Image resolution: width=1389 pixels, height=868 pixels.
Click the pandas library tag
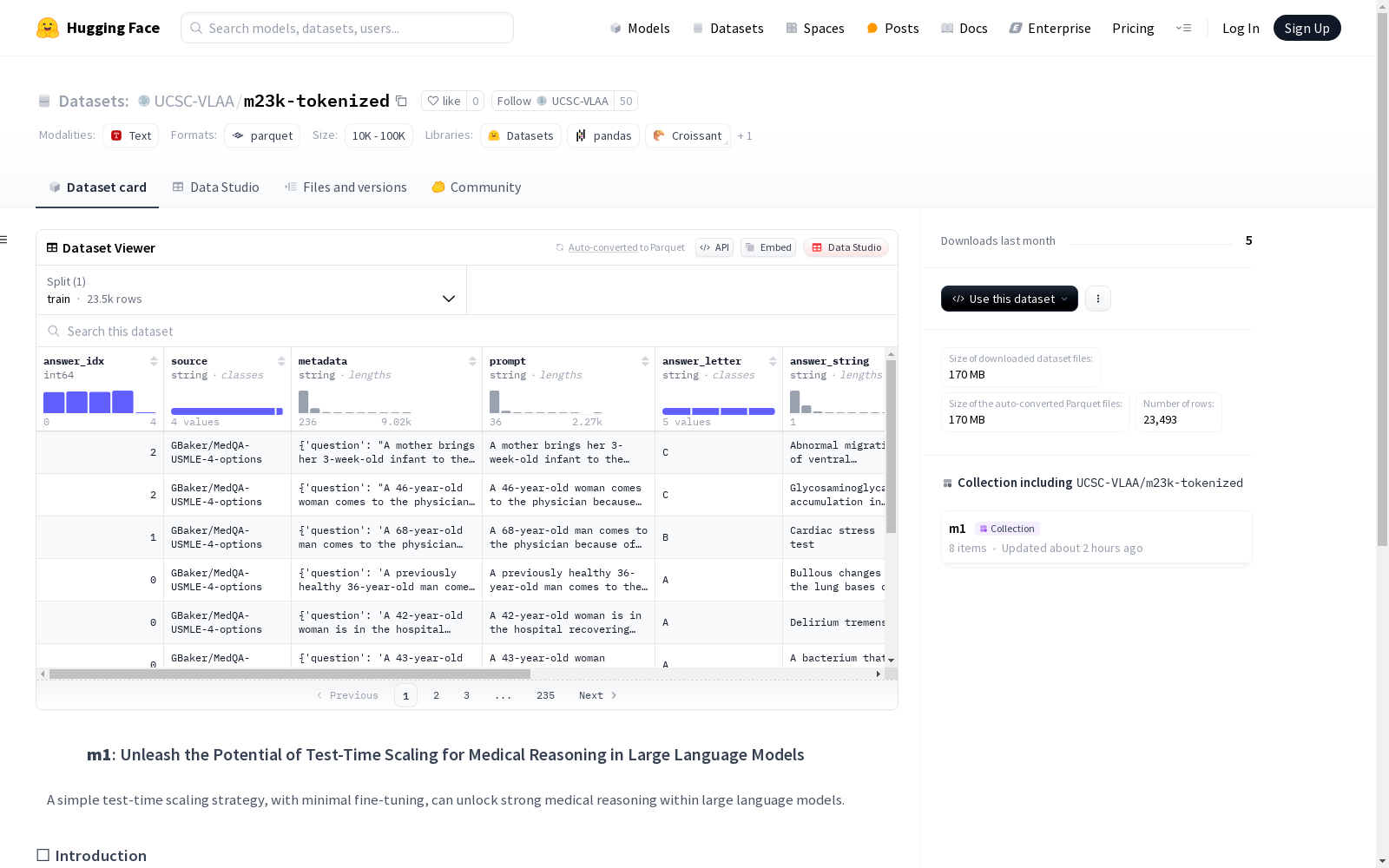point(603,135)
